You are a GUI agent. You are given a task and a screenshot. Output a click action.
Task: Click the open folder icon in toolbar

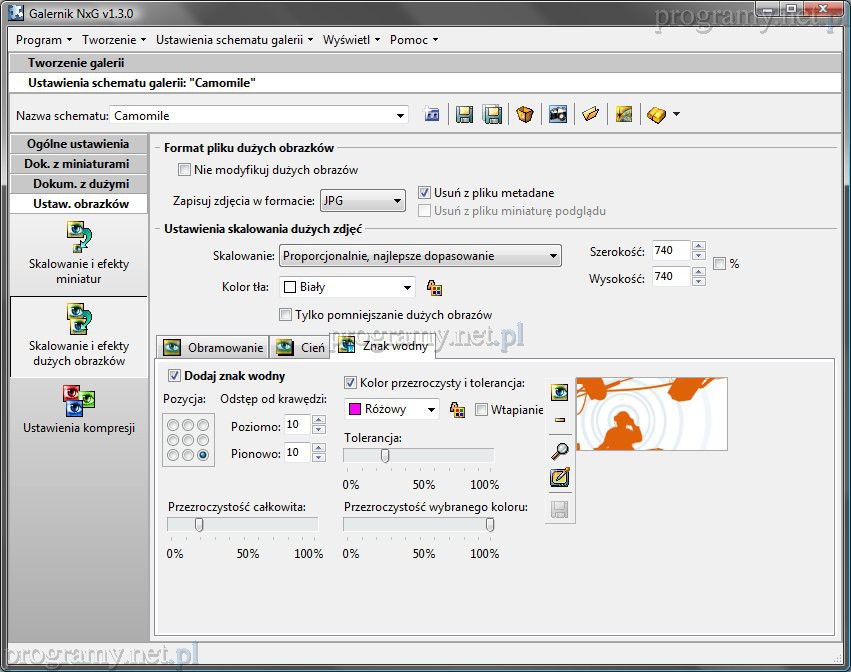click(590, 115)
